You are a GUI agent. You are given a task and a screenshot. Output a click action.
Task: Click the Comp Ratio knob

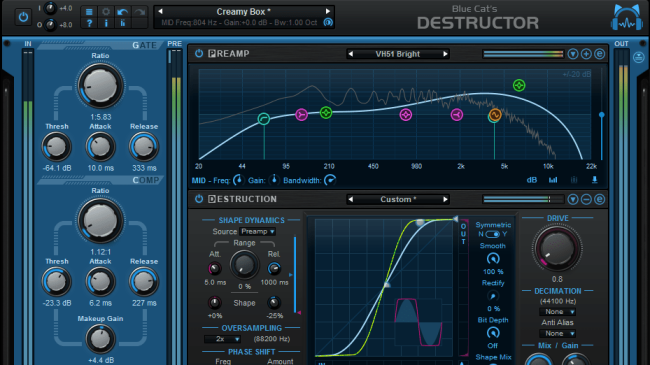click(x=100, y=221)
